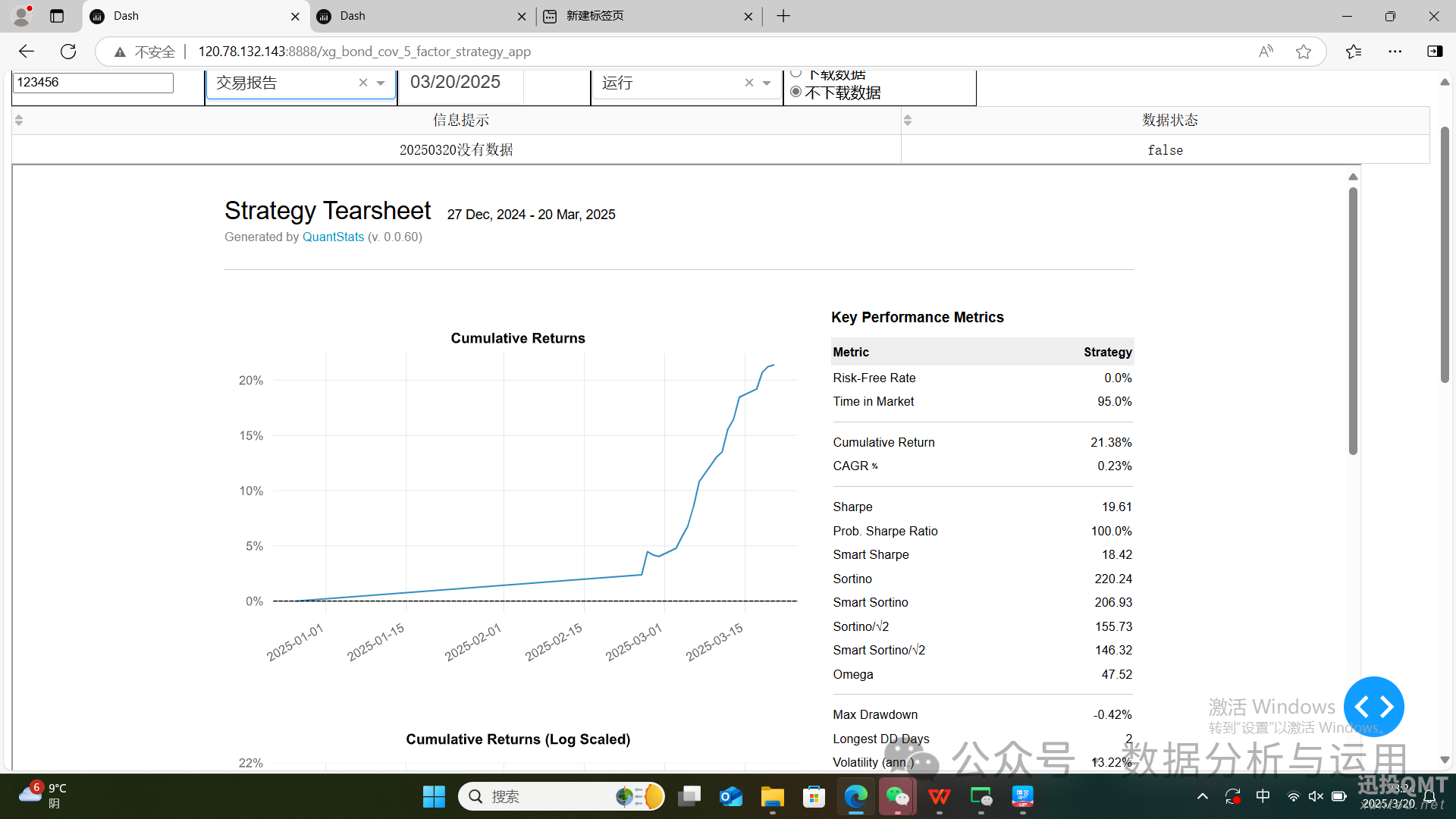Click the CAGR footnote link

point(874,466)
